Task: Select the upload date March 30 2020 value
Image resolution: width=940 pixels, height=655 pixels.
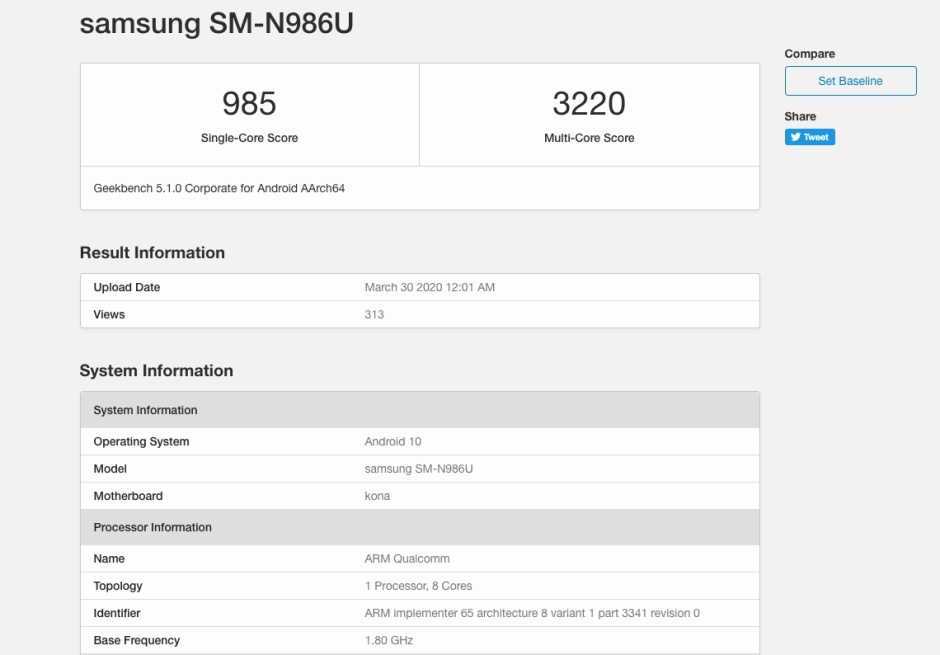Action: click(x=429, y=287)
